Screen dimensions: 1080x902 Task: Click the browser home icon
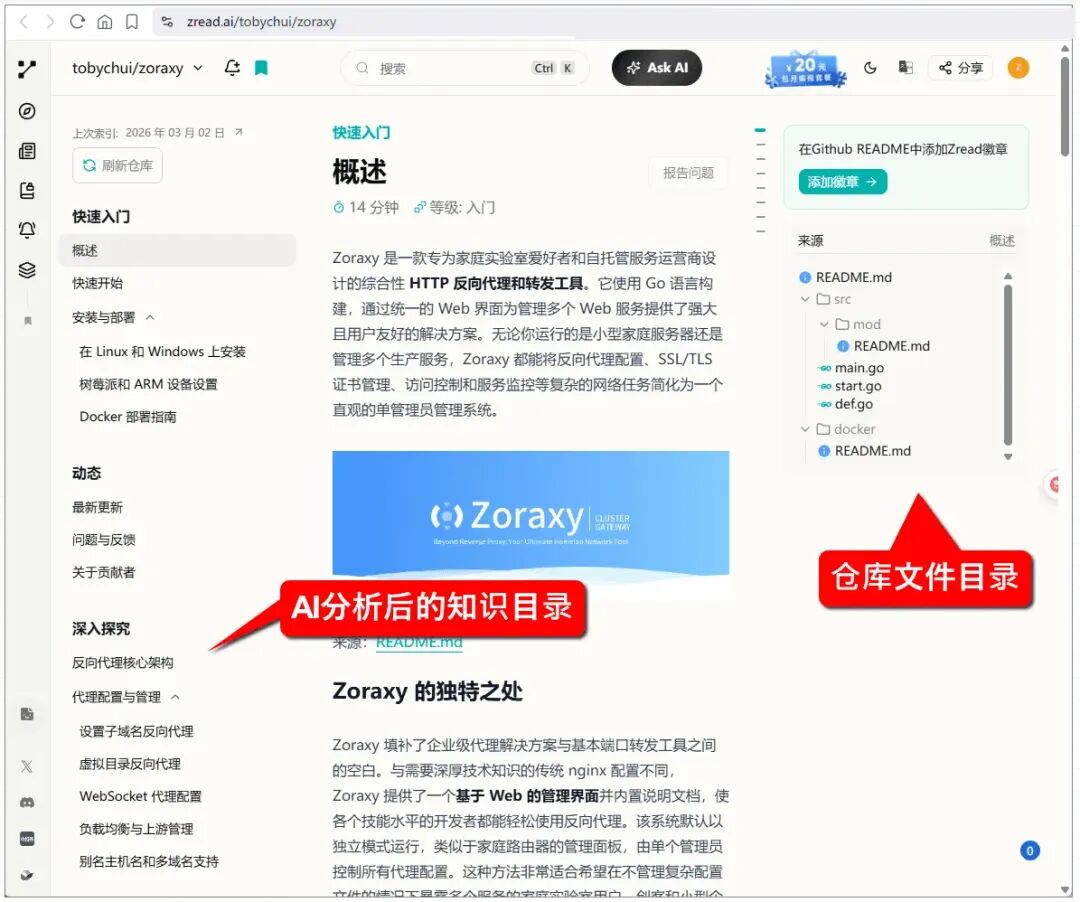[105, 21]
